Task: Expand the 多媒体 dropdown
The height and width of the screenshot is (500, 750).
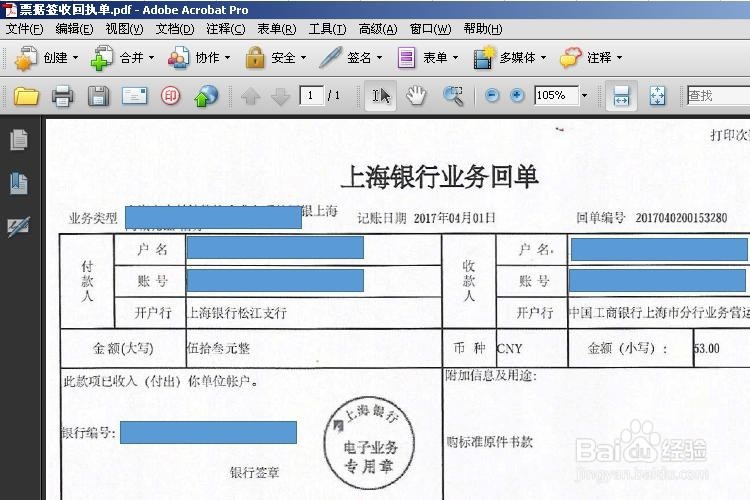Action: (x=543, y=57)
